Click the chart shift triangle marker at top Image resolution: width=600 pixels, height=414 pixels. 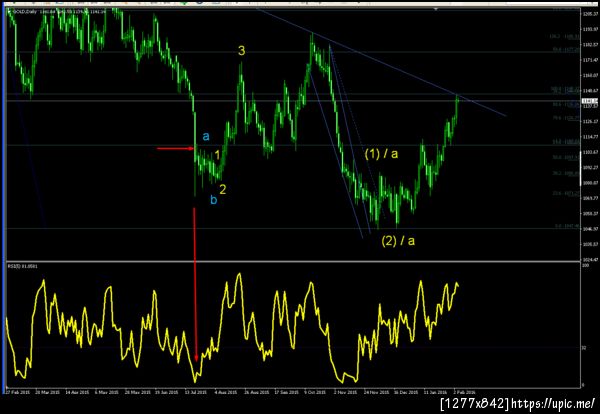pyautogui.click(x=436, y=8)
